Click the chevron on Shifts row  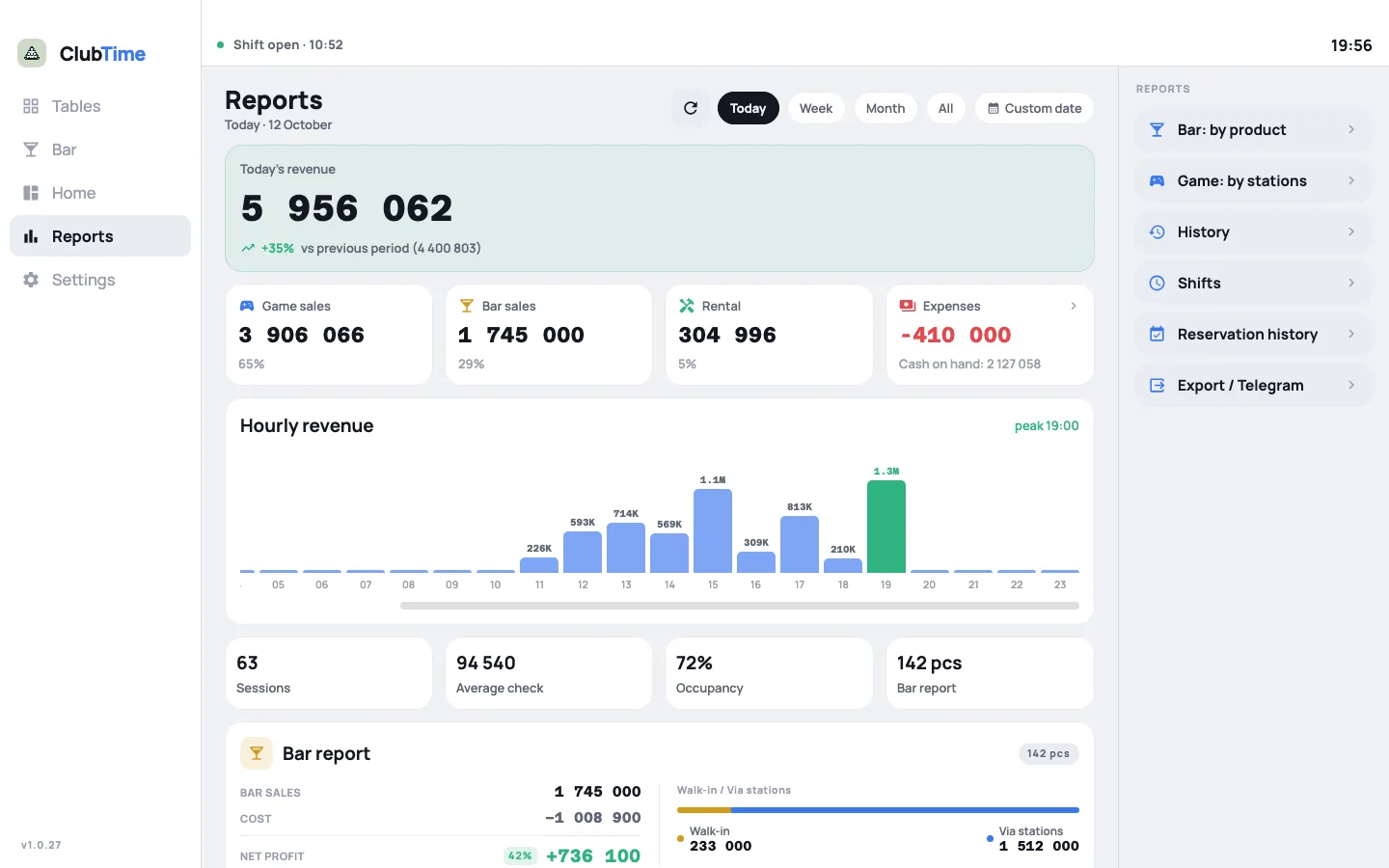(1351, 283)
